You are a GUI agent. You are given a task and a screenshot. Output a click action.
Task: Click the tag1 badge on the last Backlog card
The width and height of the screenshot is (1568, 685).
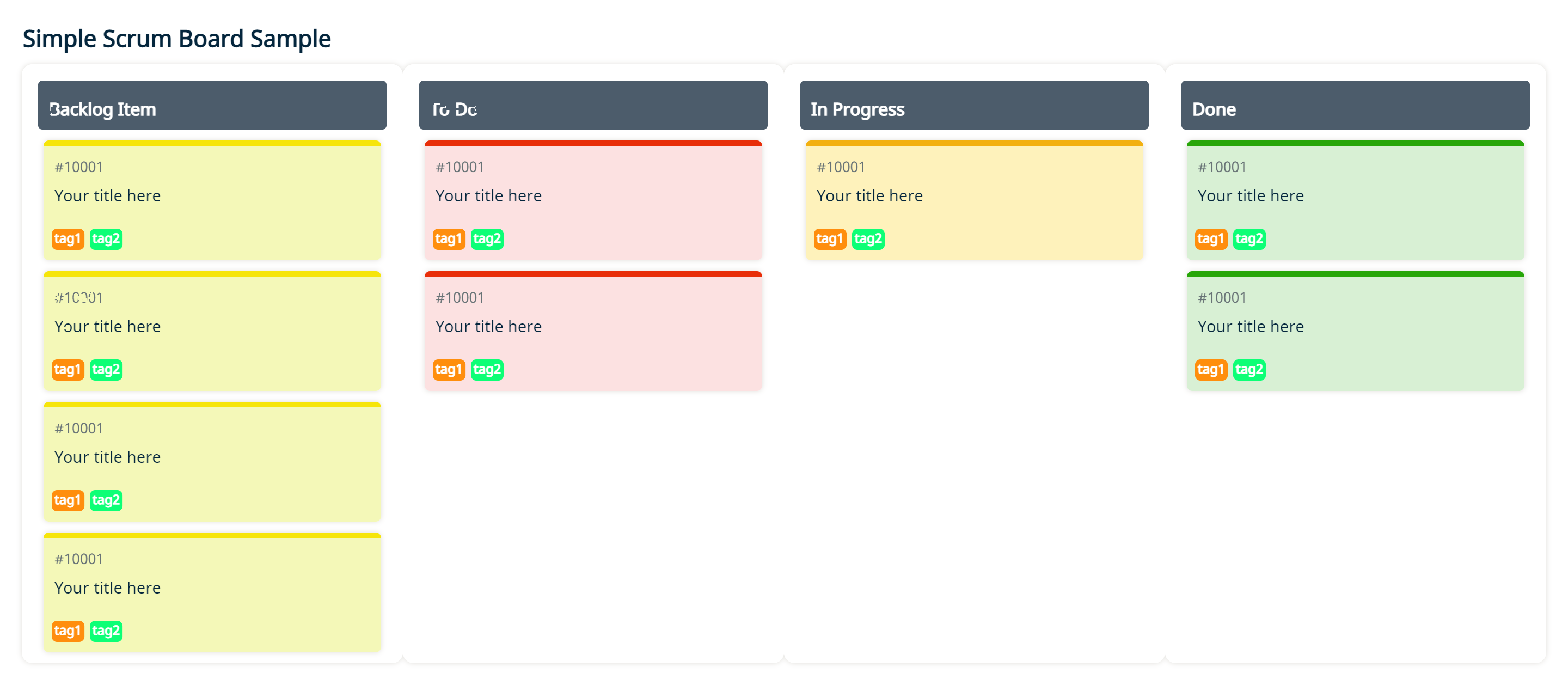click(x=68, y=631)
